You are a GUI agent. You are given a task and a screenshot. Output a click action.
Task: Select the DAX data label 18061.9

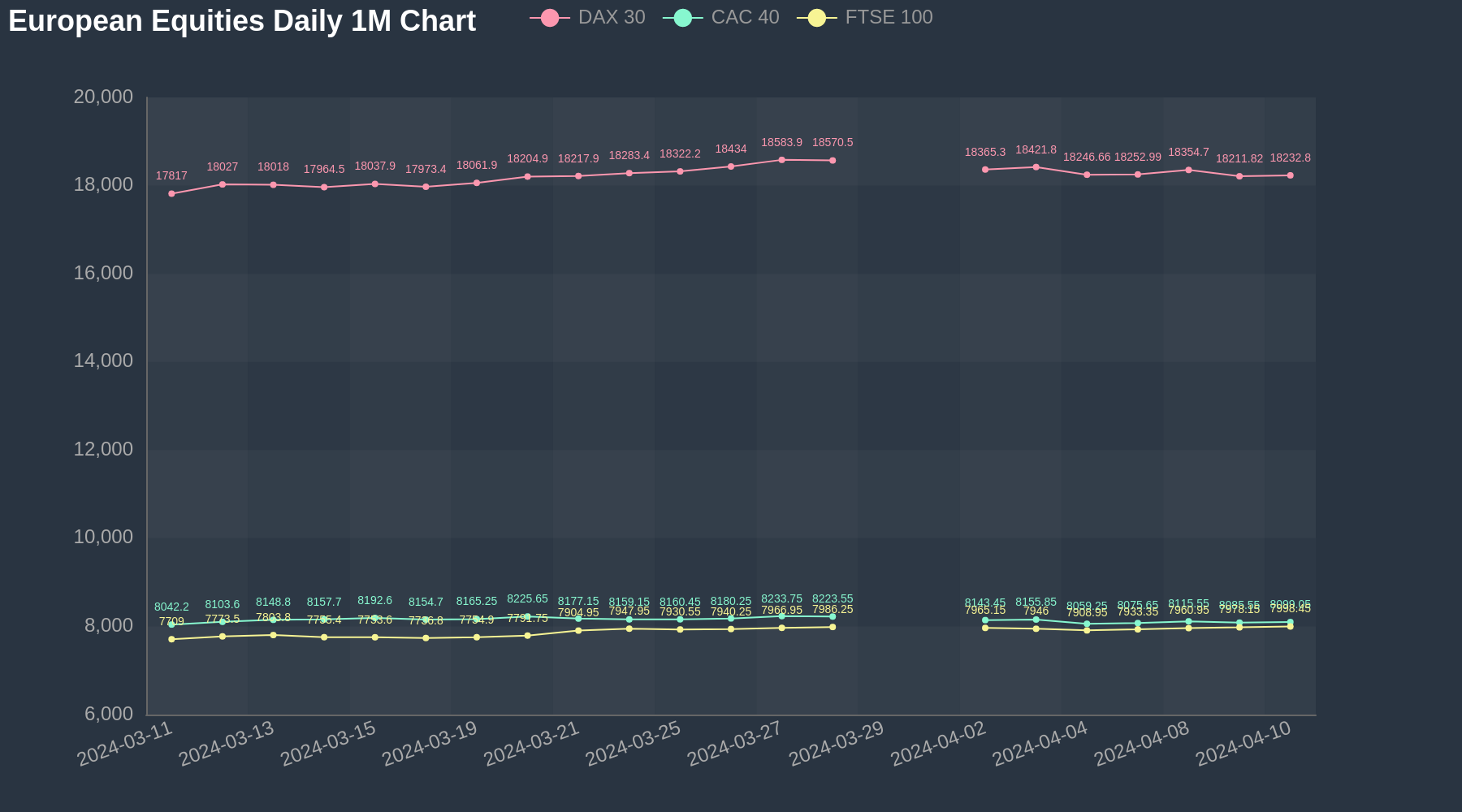pyautogui.click(x=477, y=165)
